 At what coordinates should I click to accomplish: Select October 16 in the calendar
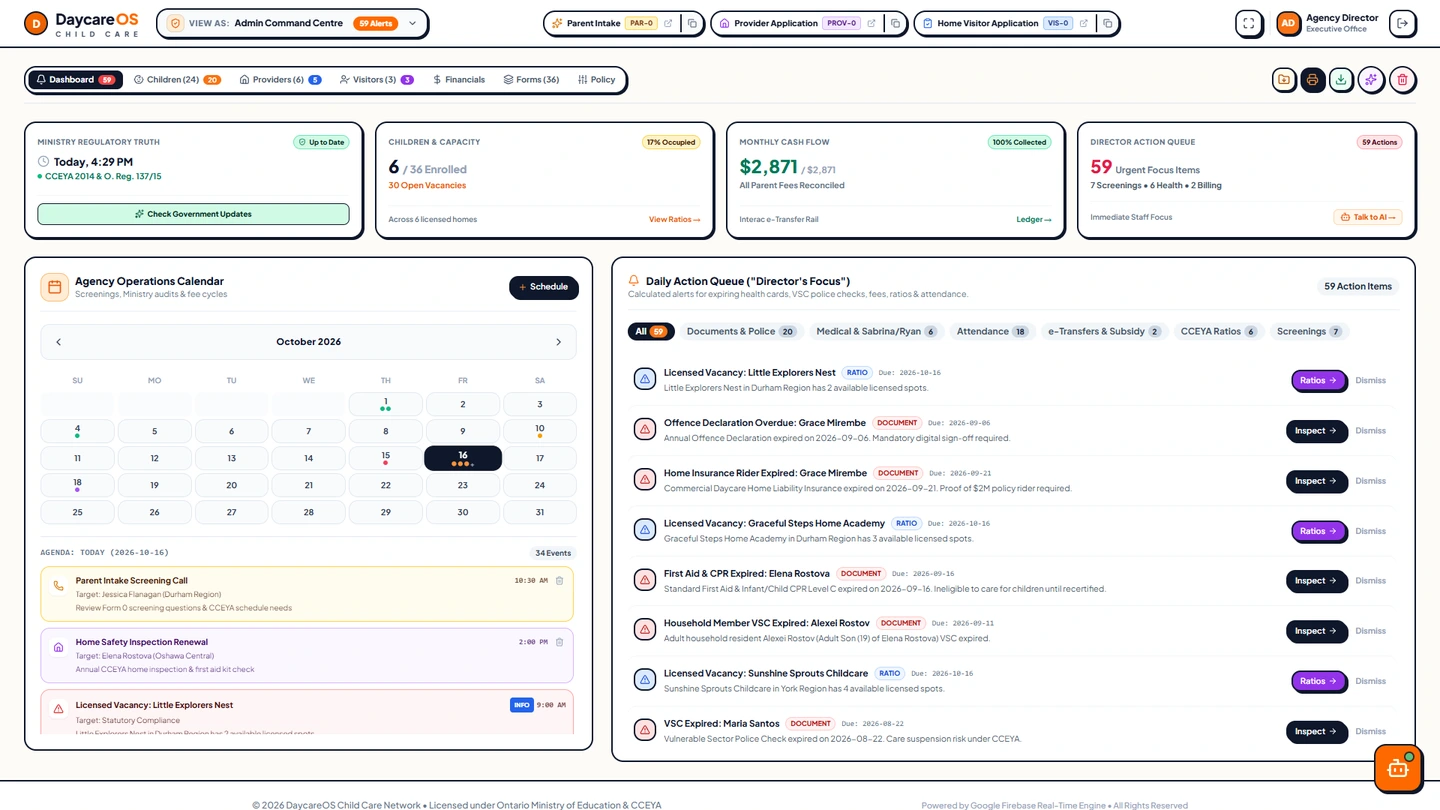(463, 458)
